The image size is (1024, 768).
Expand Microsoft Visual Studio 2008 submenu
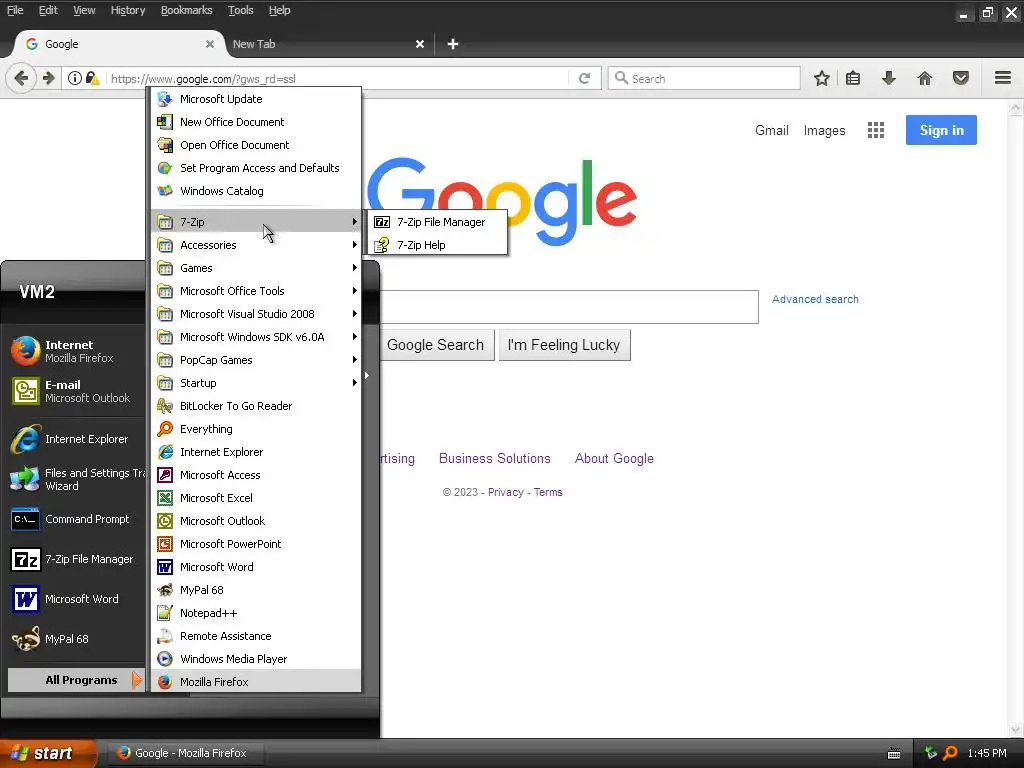tap(256, 314)
